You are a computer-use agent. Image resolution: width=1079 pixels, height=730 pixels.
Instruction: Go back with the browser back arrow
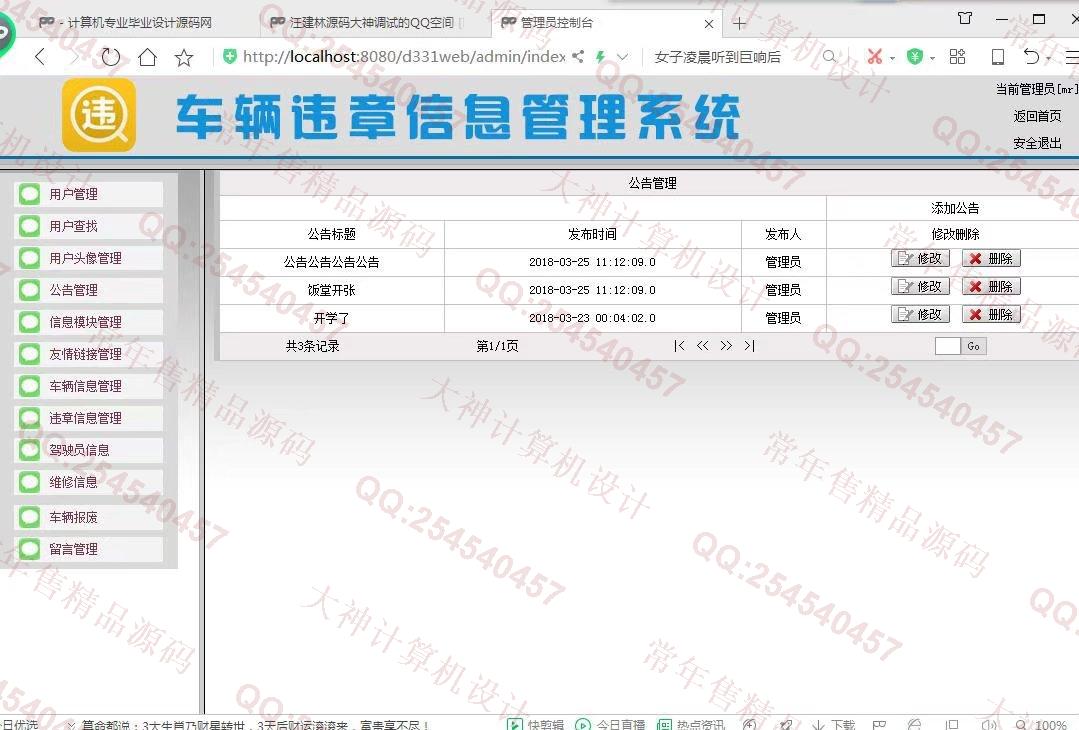click(x=41, y=57)
